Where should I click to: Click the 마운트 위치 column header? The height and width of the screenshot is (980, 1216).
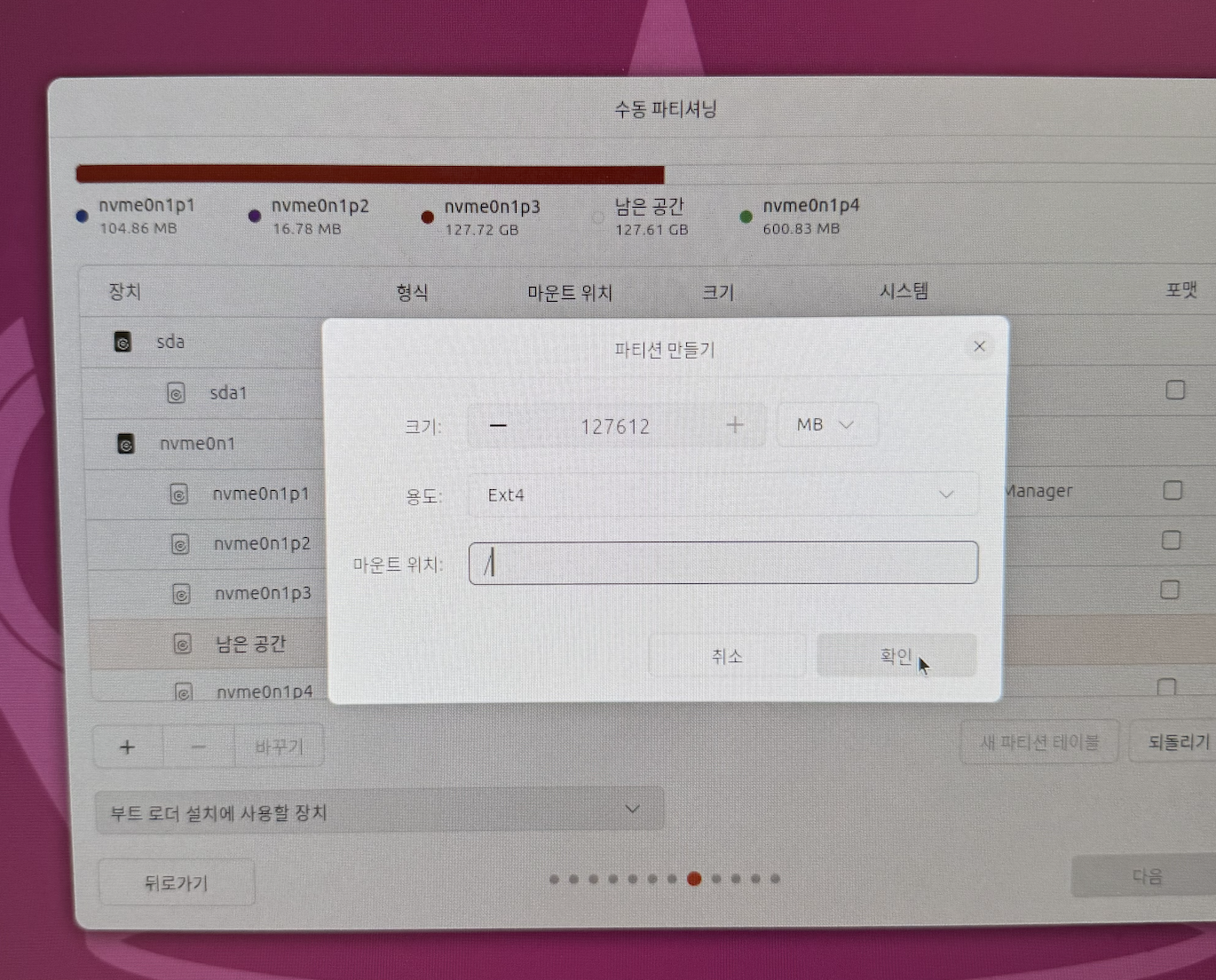click(570, 292)
